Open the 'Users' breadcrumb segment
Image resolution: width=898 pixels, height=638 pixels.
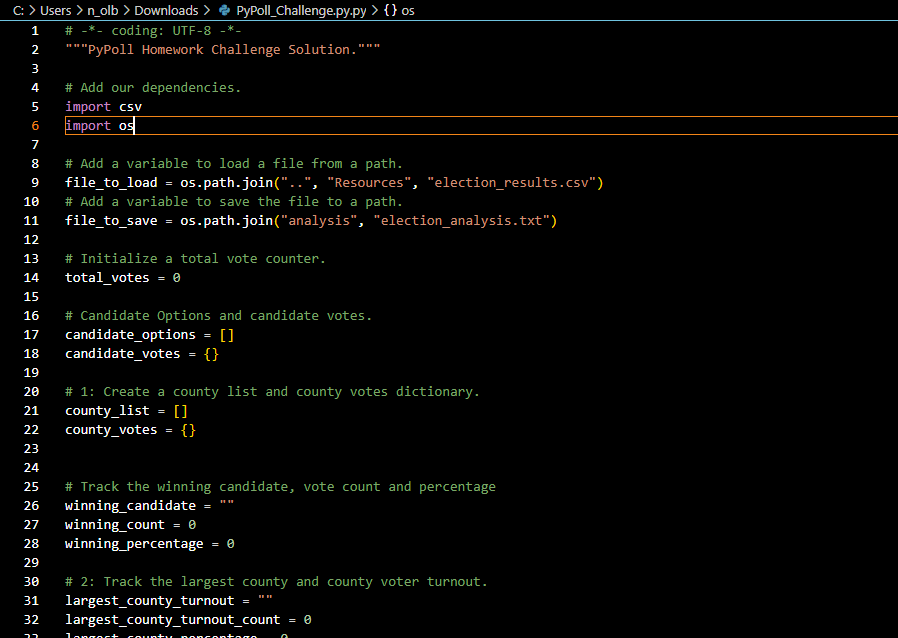coord(56,10)
